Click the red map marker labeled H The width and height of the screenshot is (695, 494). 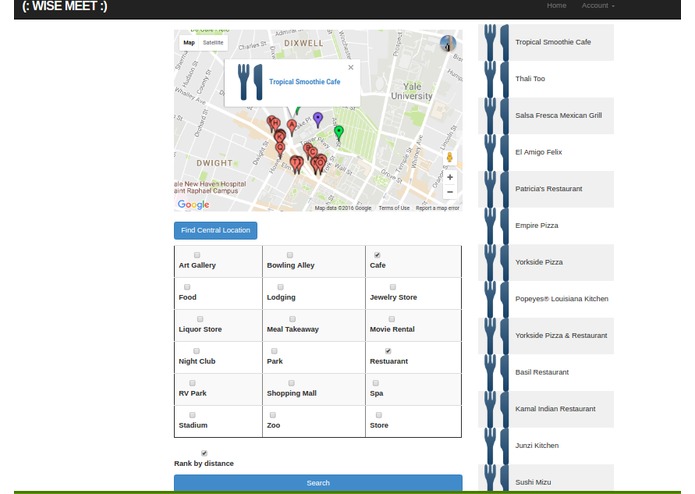(275, 124)
